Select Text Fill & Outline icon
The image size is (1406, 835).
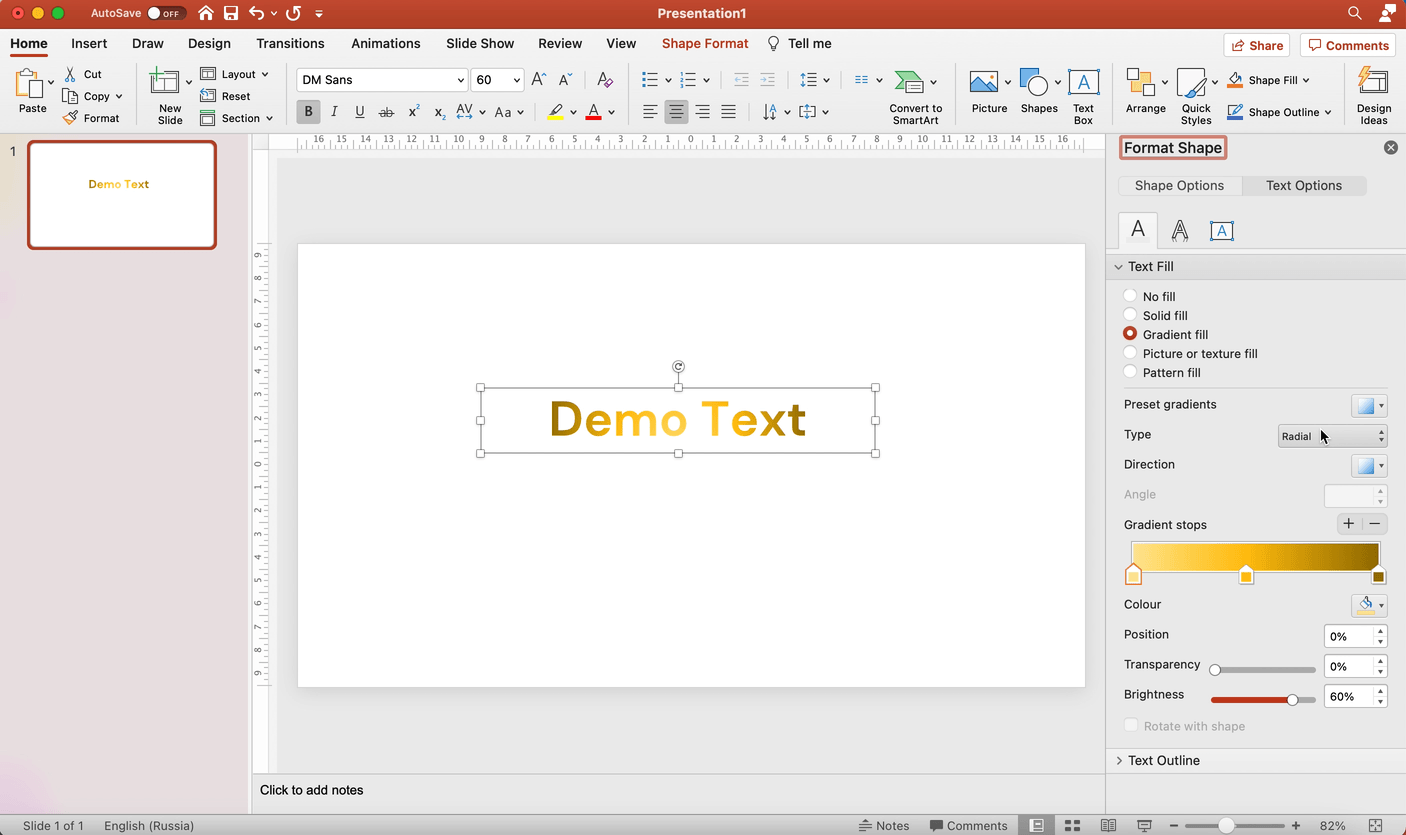(x=1138, y=230)
